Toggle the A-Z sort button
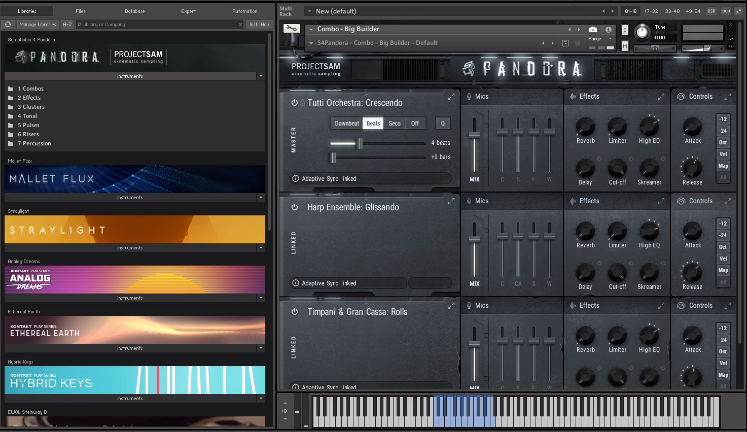 (67, 24)
